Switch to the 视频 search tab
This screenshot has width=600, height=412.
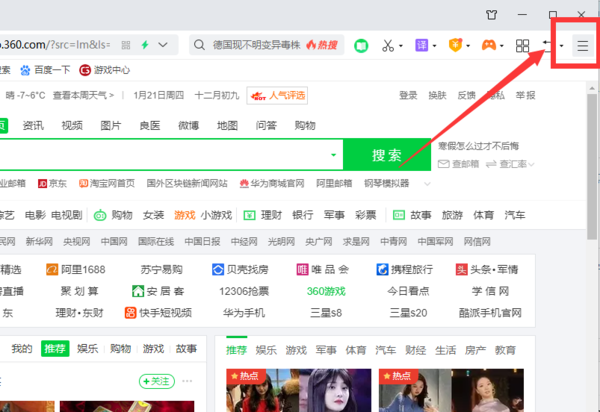(x=72, y=125)
